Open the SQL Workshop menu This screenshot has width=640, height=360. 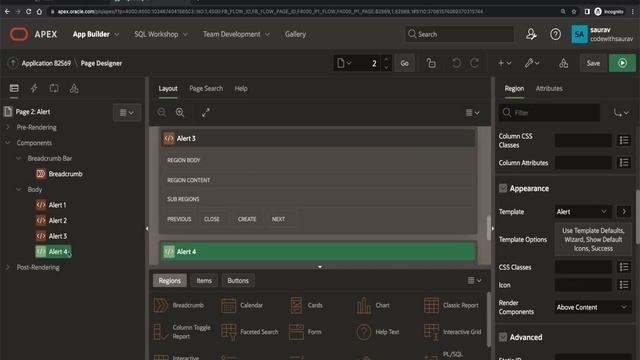(161, 34)
